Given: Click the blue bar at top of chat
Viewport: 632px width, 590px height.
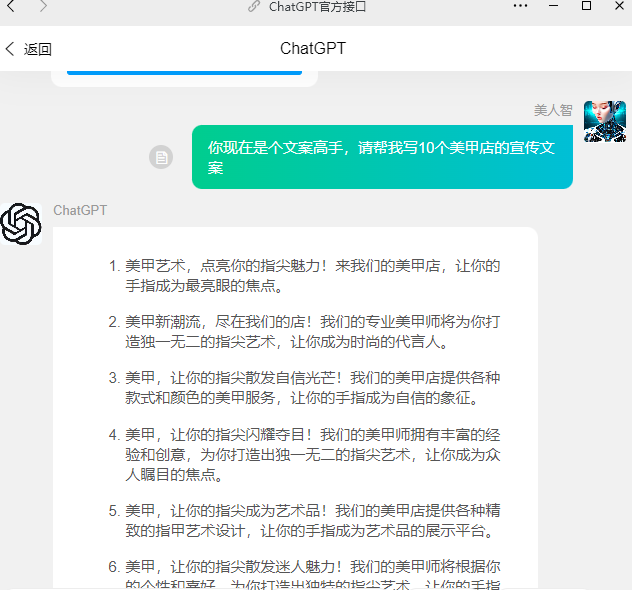Looking at the screenshot, I should point(184,73).
